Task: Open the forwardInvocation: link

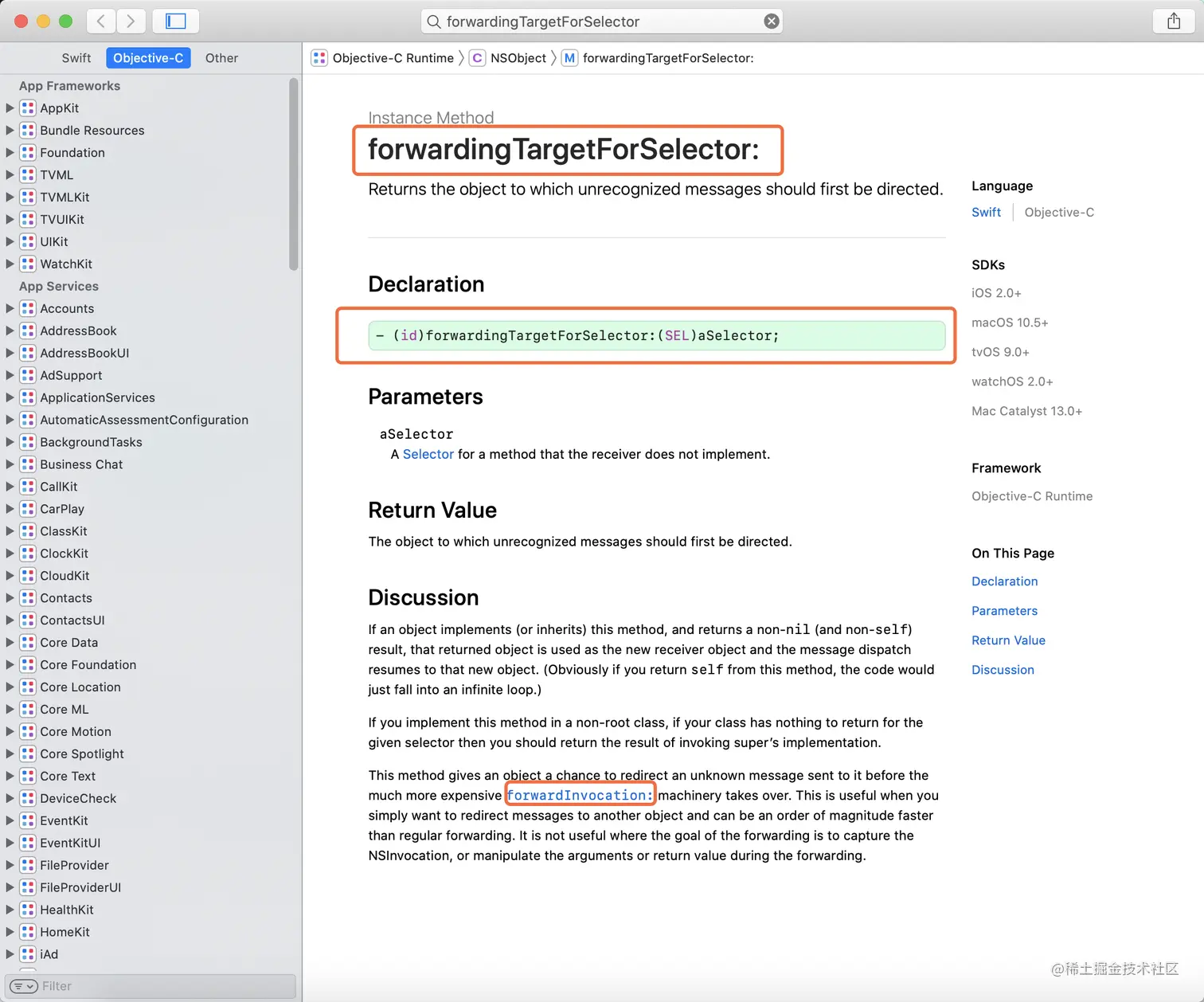Action: (x=580, y=796)
